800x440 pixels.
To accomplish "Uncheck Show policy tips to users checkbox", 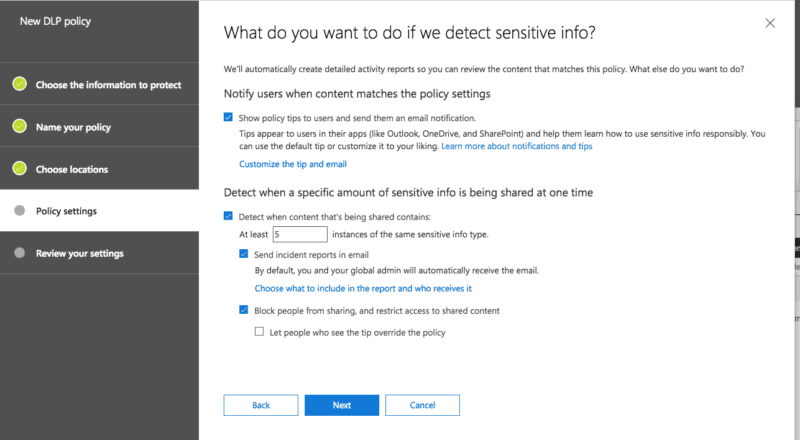I will [229, 118].
